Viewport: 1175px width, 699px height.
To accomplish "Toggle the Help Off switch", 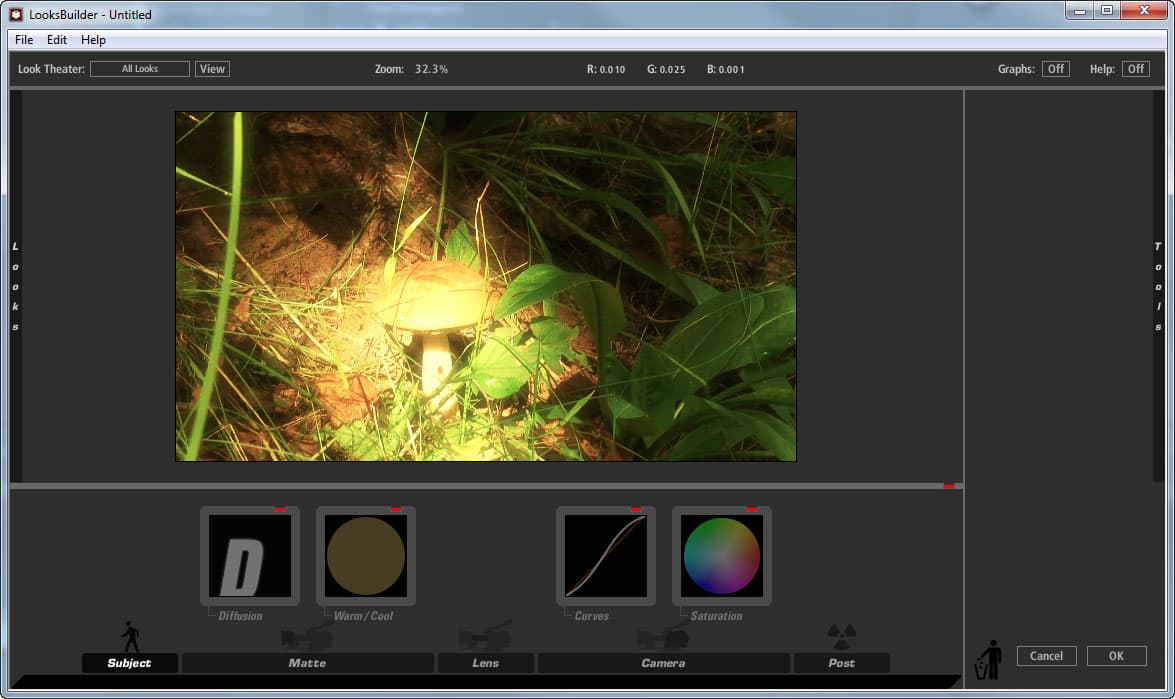I will coord(1135,69).
